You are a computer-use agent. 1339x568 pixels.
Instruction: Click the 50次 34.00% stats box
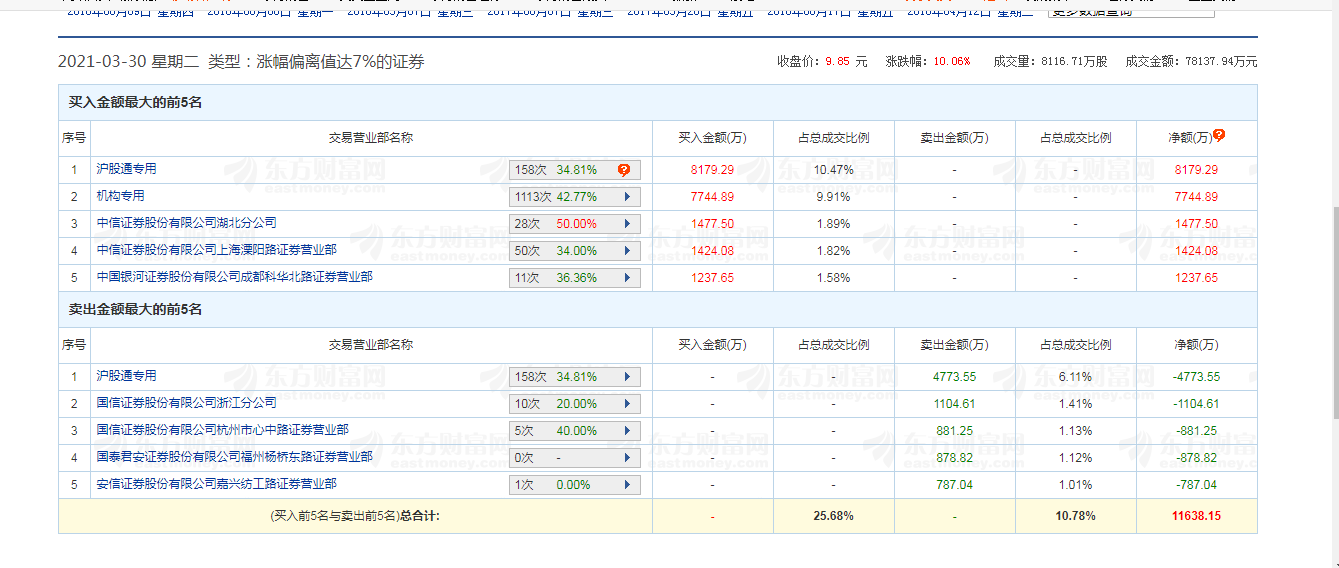[x=575, y=251]
